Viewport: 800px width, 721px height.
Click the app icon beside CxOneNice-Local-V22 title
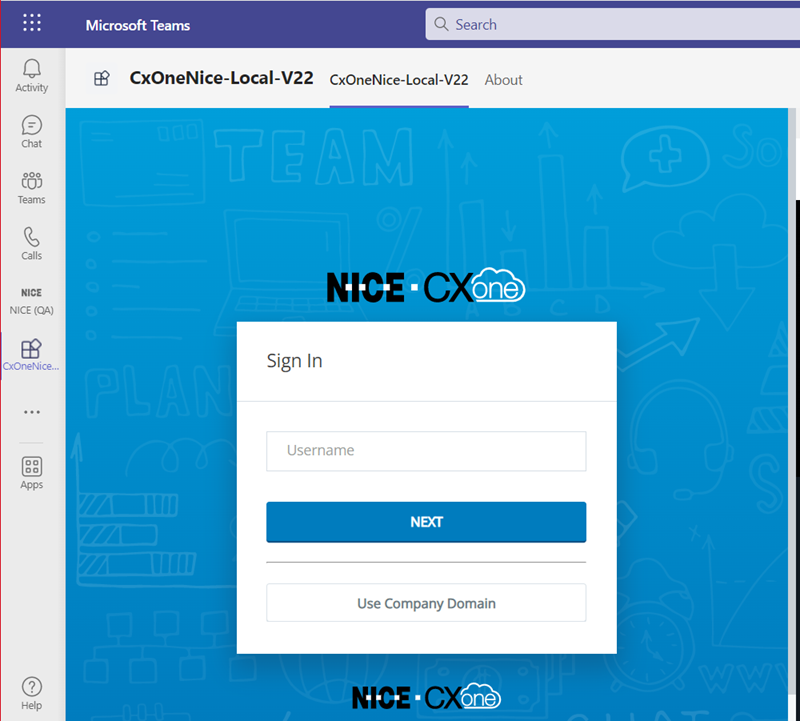tap(102, 78)
